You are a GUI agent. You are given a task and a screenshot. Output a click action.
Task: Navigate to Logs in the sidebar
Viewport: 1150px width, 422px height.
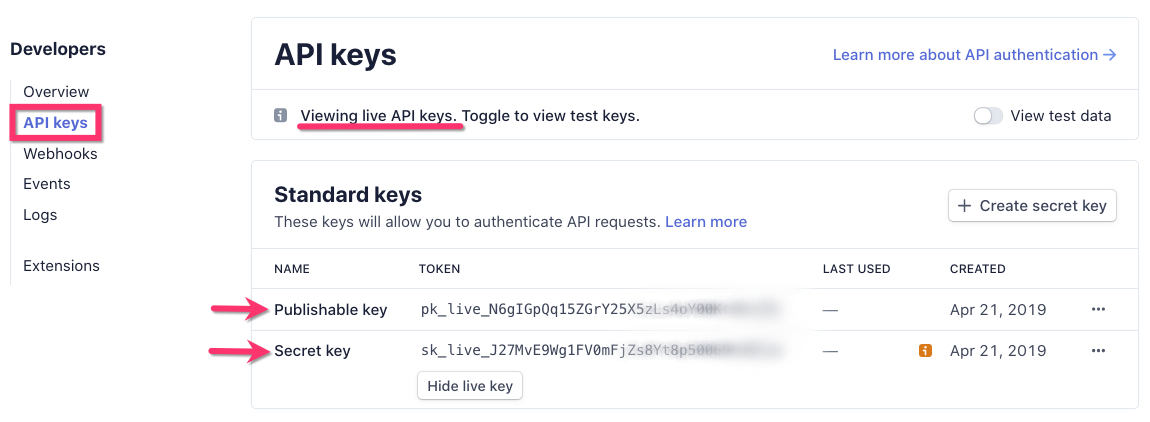click(x=40, y=215)
